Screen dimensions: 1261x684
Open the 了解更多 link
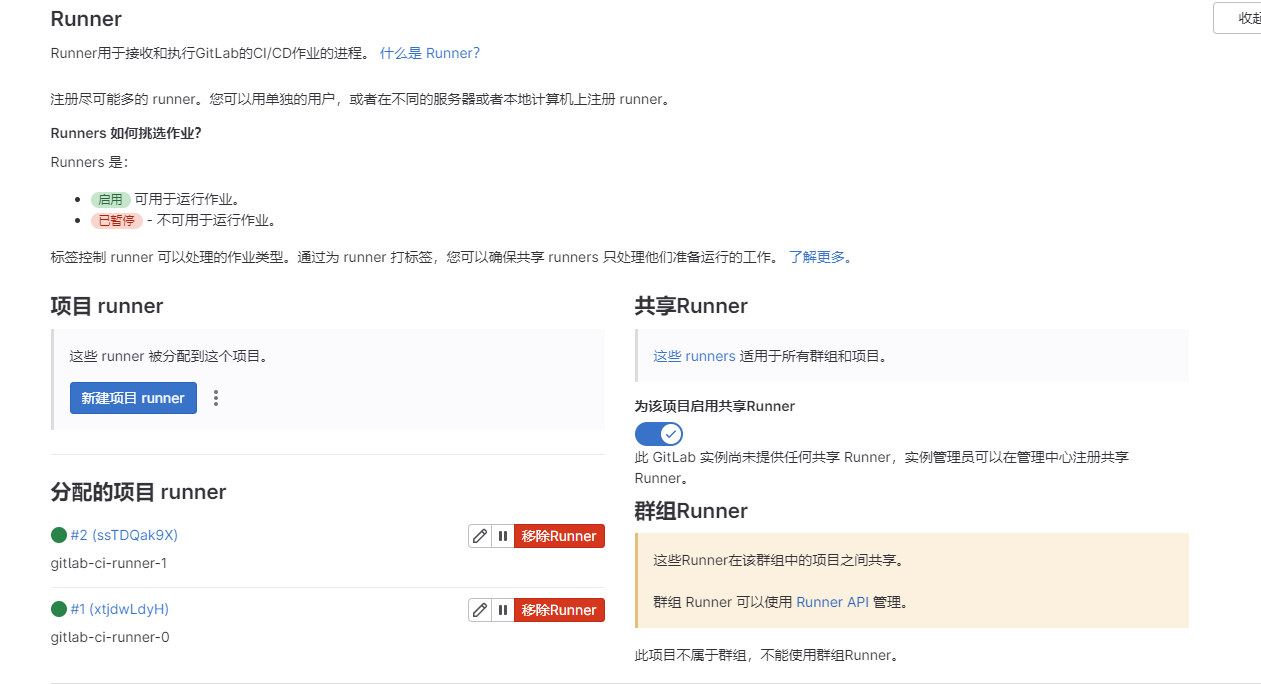coord(820,257)
